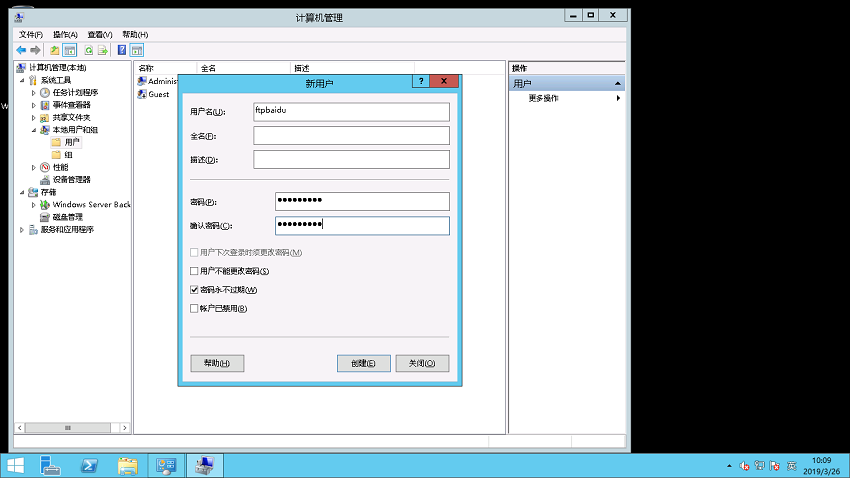Click the 密码 input field
850x478 pixels.
click(x=362, y=202)
